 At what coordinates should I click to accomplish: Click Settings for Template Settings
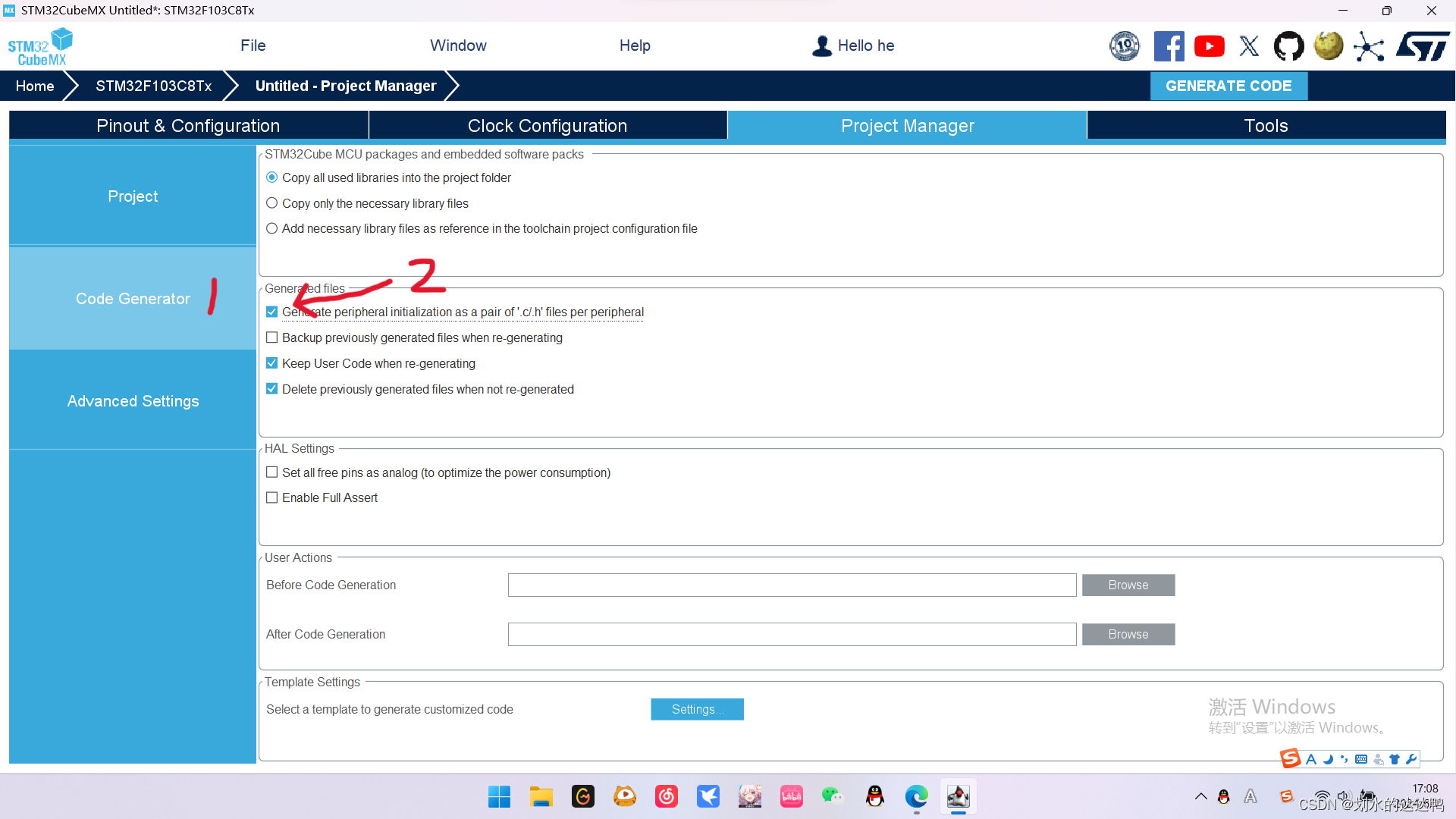point(697,709)
